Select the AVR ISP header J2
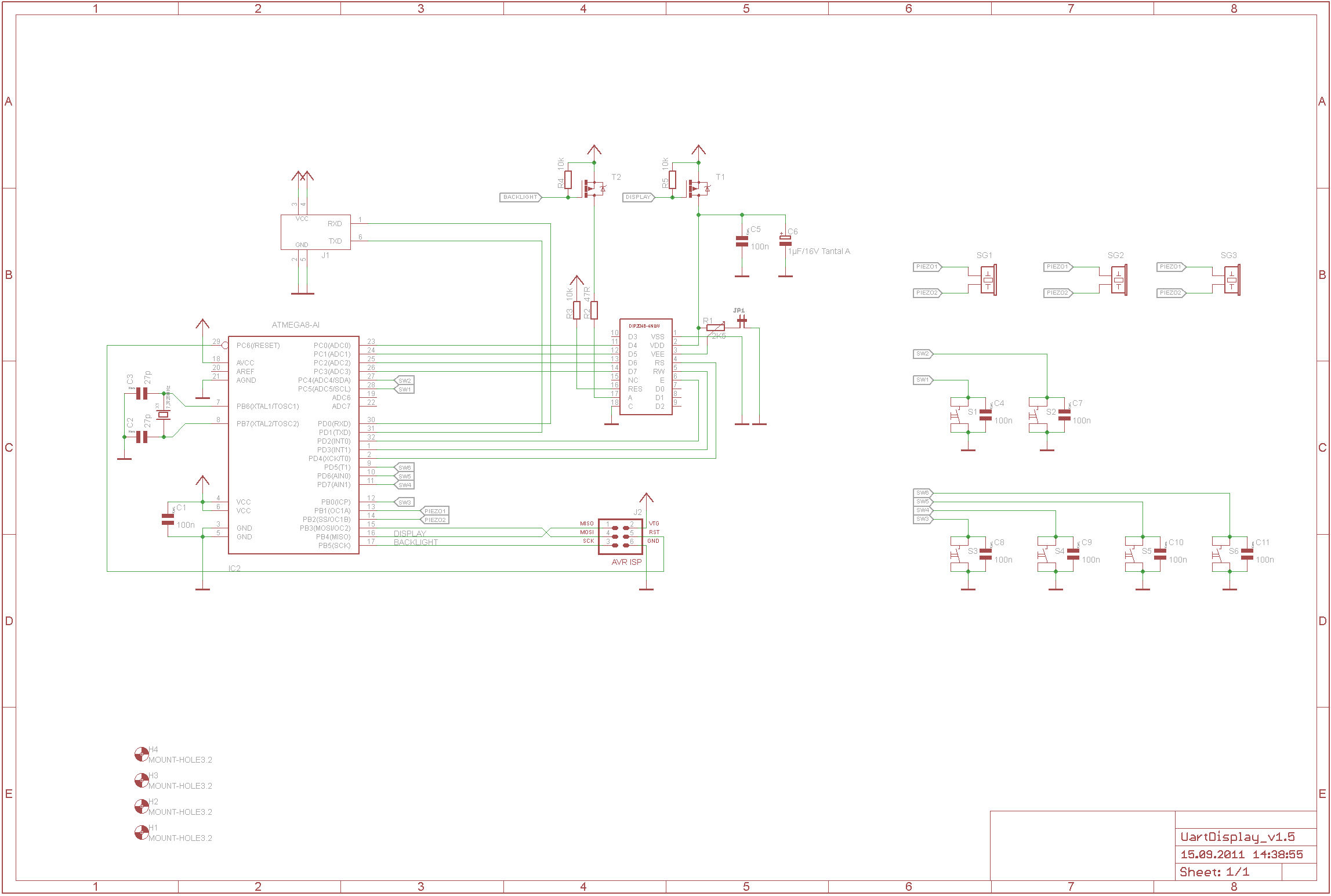 pos(621,536)
